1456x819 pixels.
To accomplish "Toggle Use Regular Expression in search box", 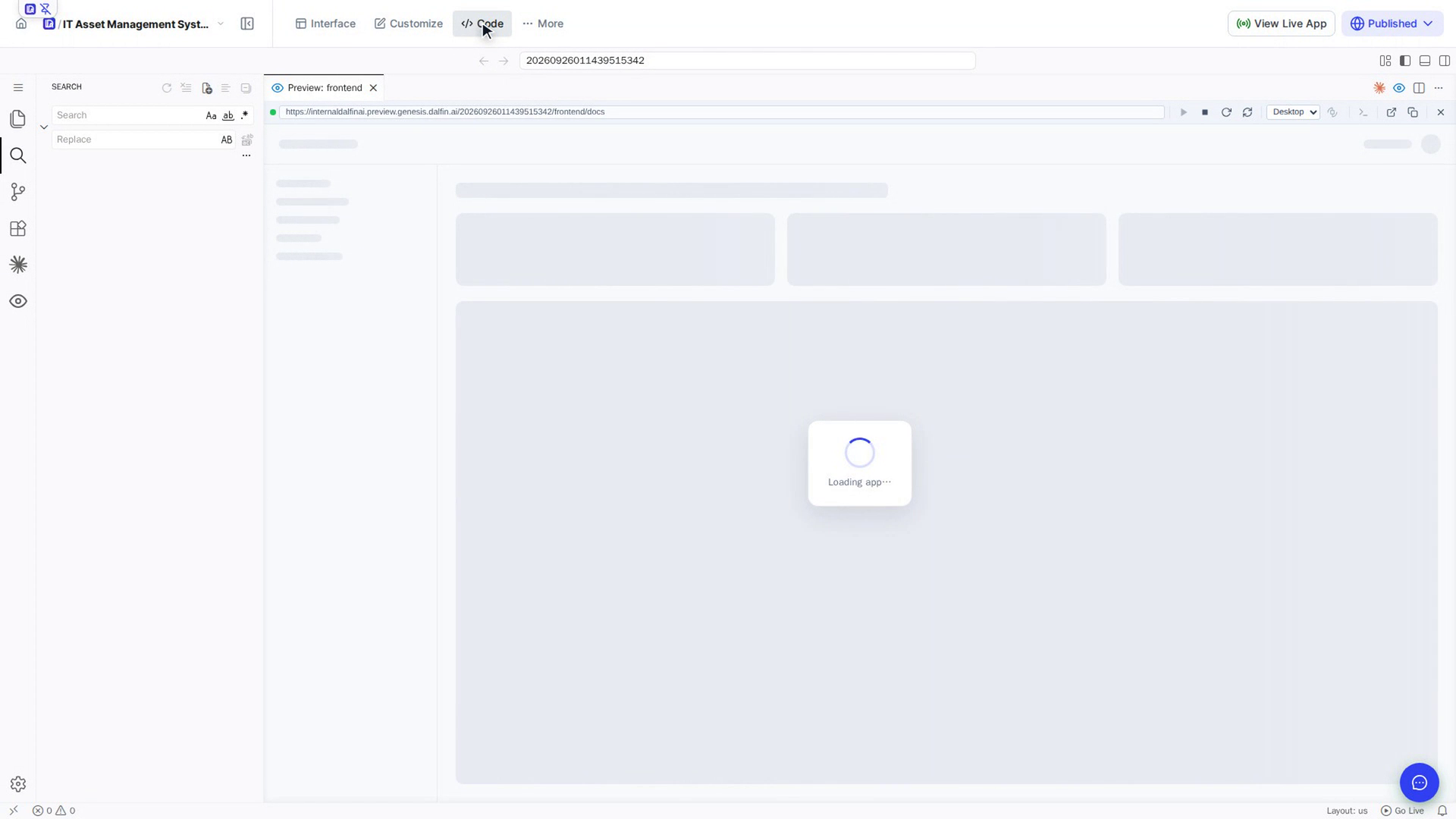I will (x=244, y=115).
